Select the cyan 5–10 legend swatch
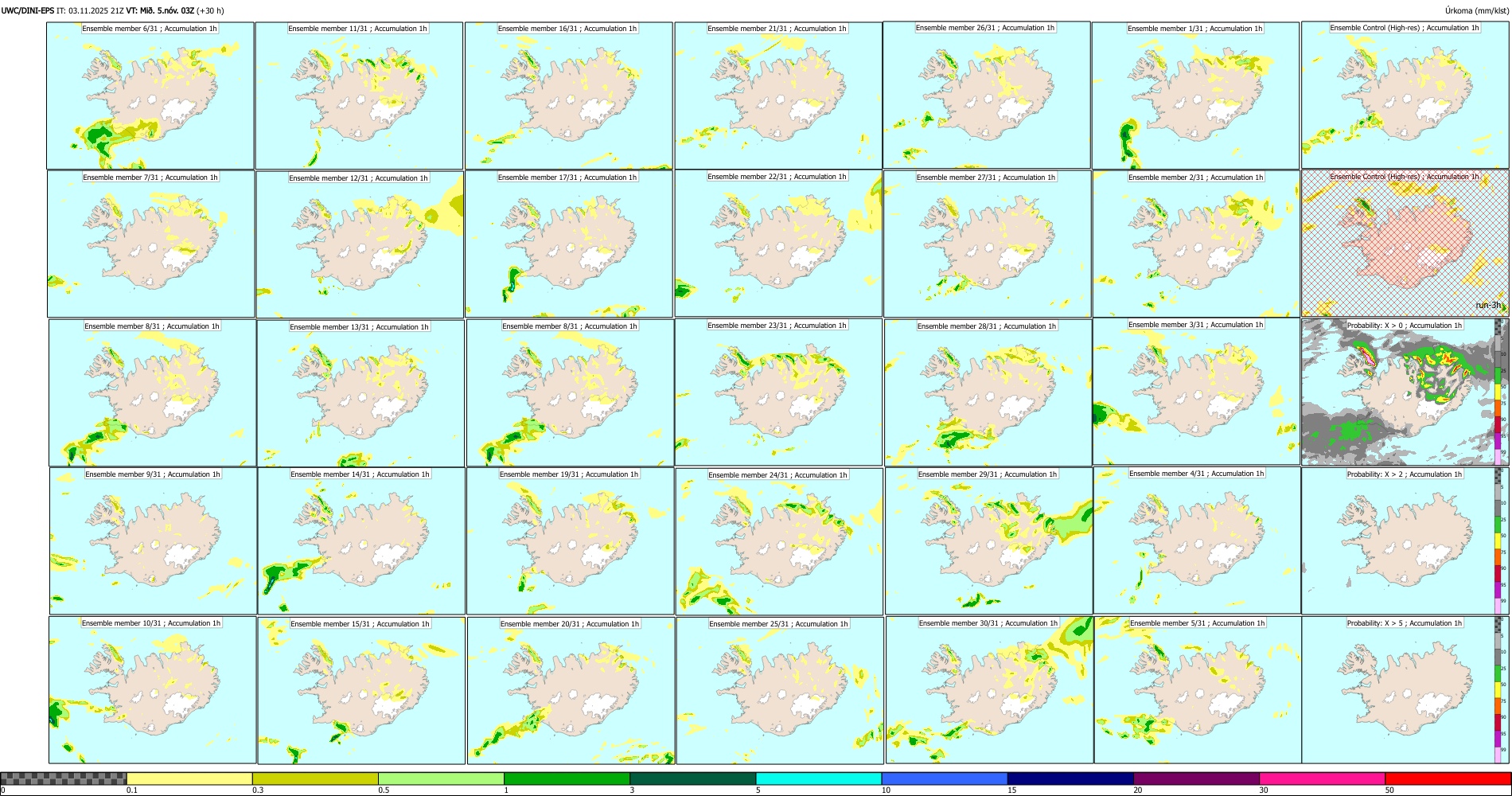The height and width of the screenshot is (796, 1512). (819, 778)
